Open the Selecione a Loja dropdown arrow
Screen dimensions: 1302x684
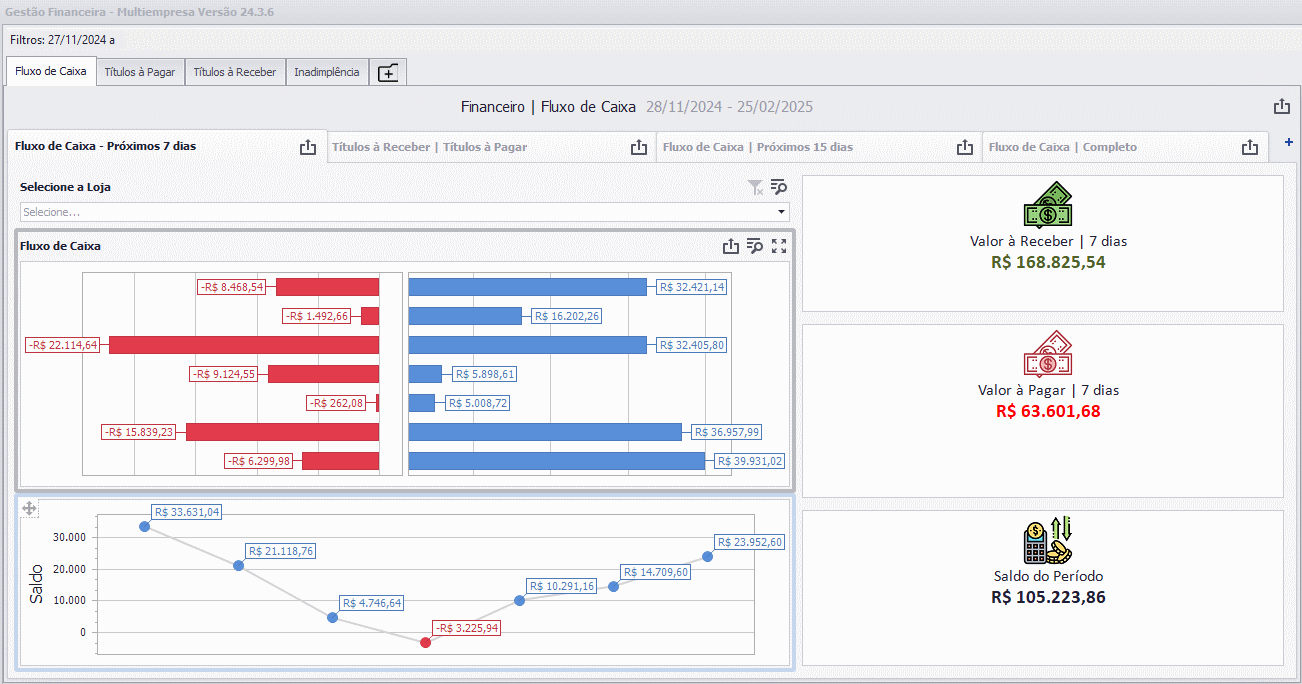781,212
